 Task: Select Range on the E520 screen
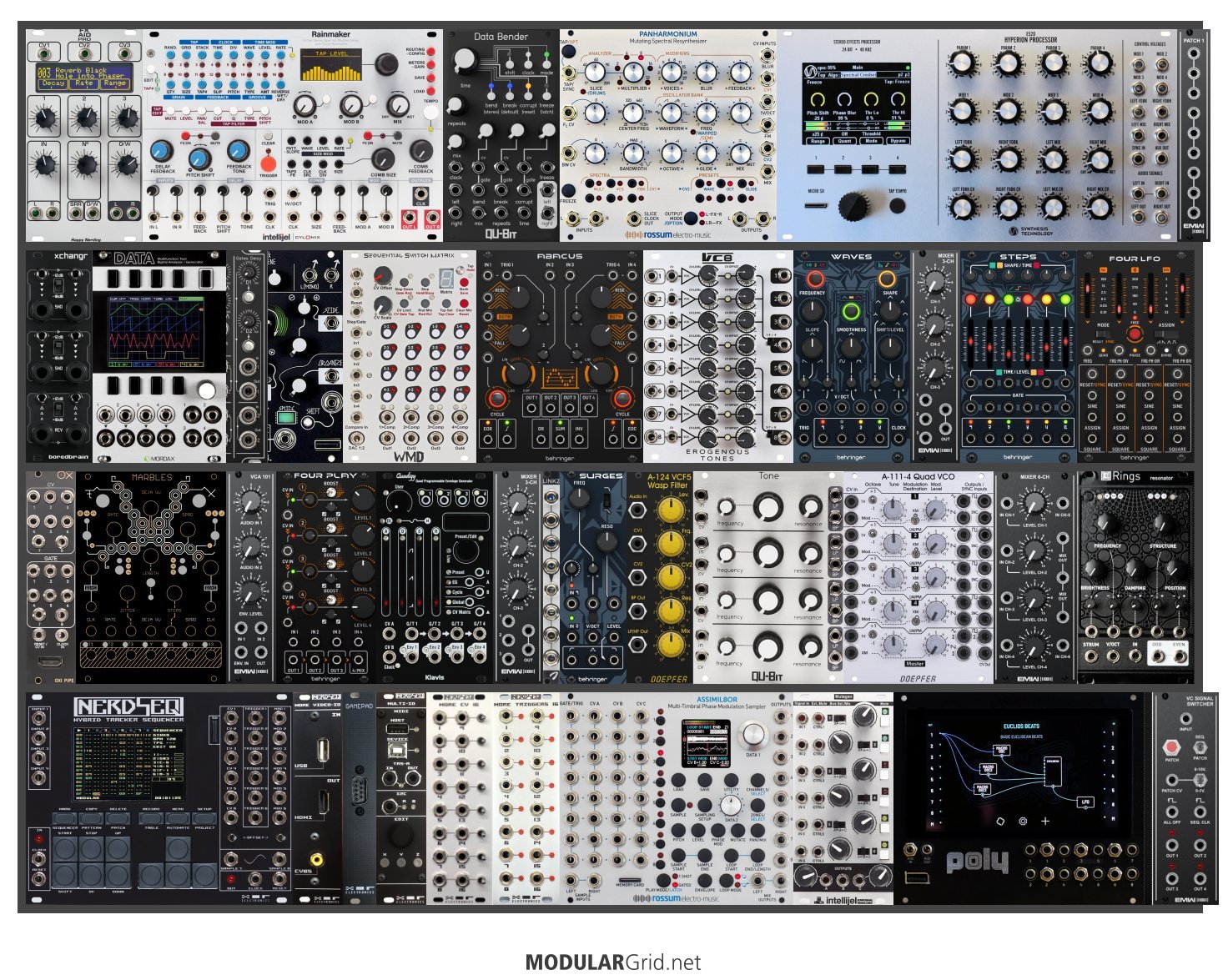818,141
